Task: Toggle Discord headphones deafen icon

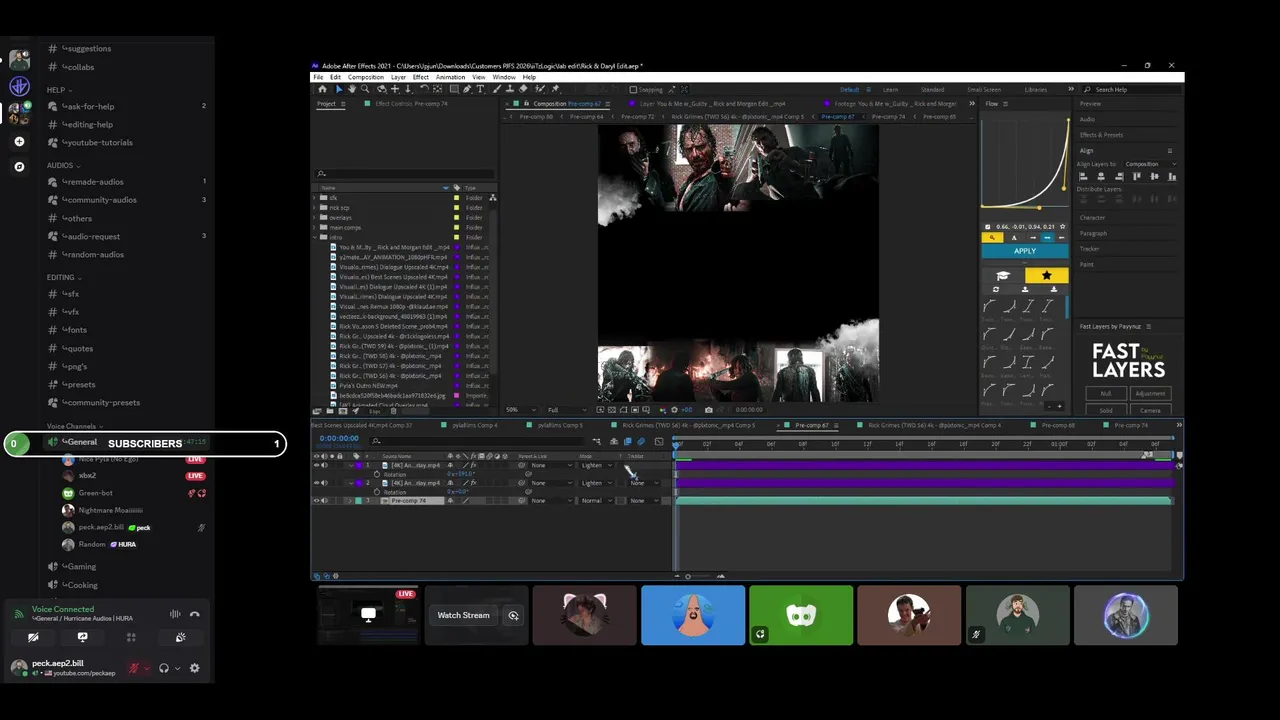Action: [x=164, y=668]
